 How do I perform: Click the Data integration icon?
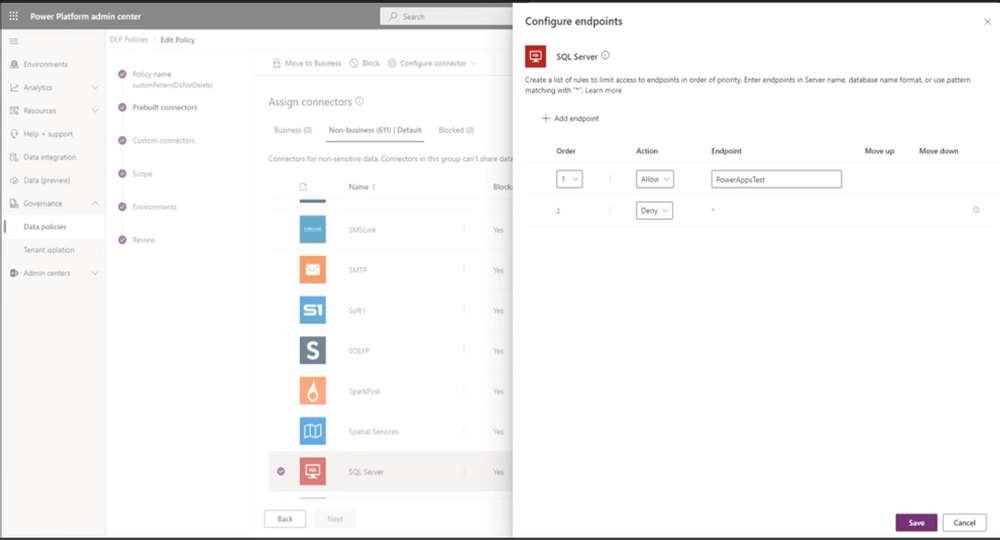[14, 157]
